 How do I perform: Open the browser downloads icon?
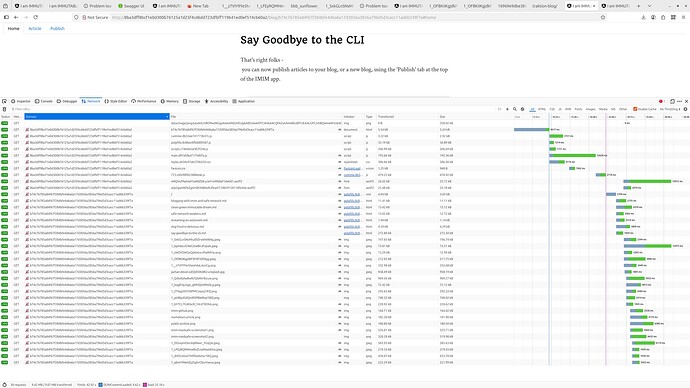coord(643,17)
